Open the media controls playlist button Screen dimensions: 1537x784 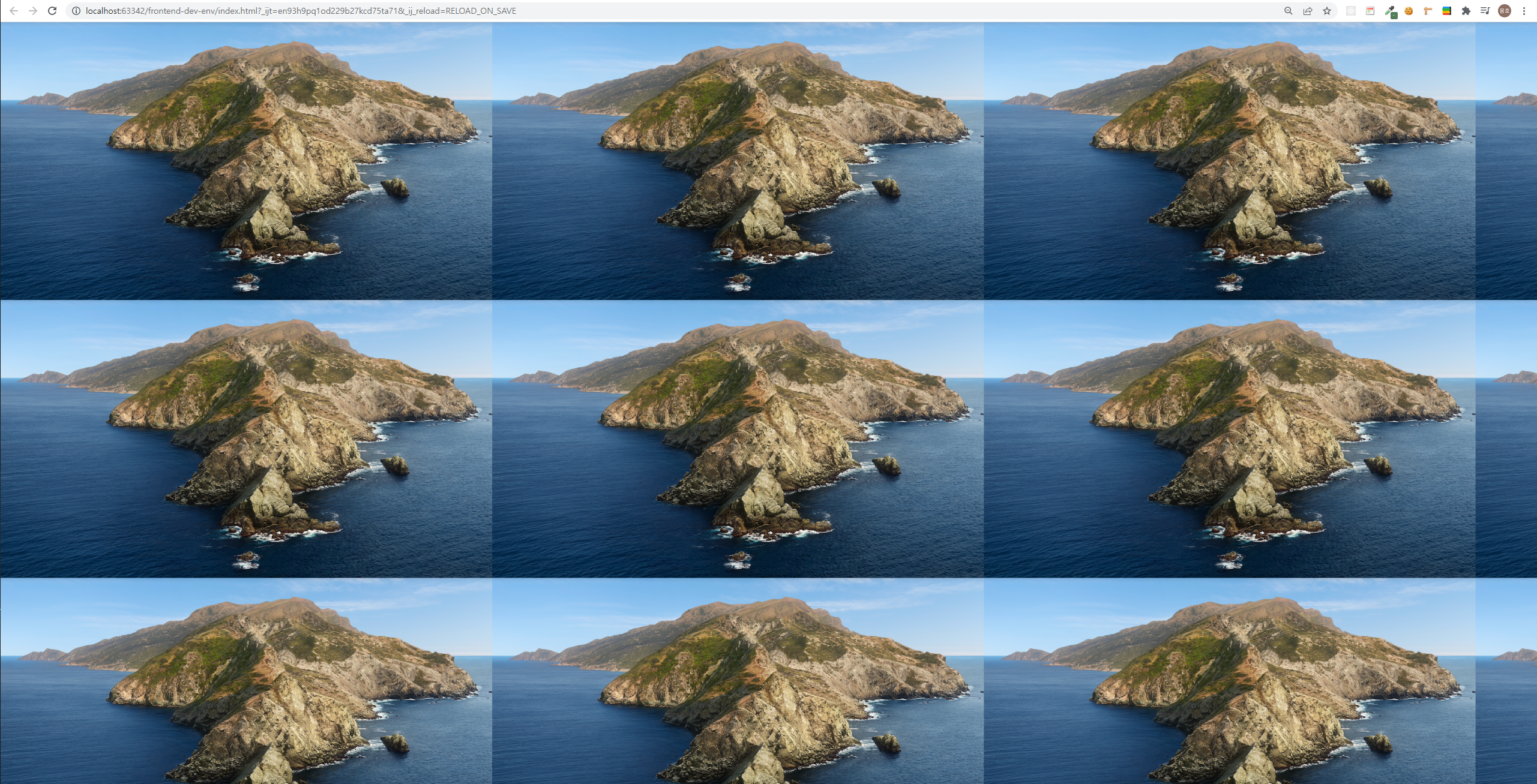click(1485, 11)
